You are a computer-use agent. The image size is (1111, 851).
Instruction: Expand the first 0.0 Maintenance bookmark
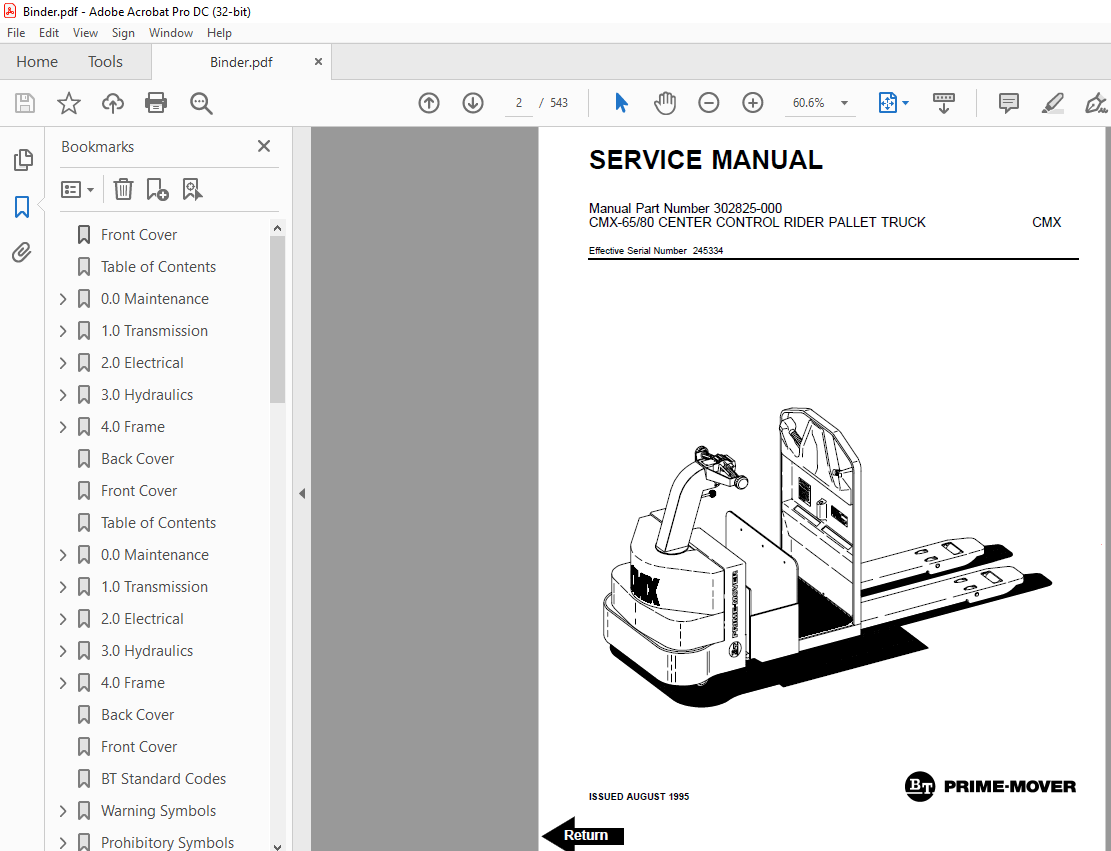63,299
